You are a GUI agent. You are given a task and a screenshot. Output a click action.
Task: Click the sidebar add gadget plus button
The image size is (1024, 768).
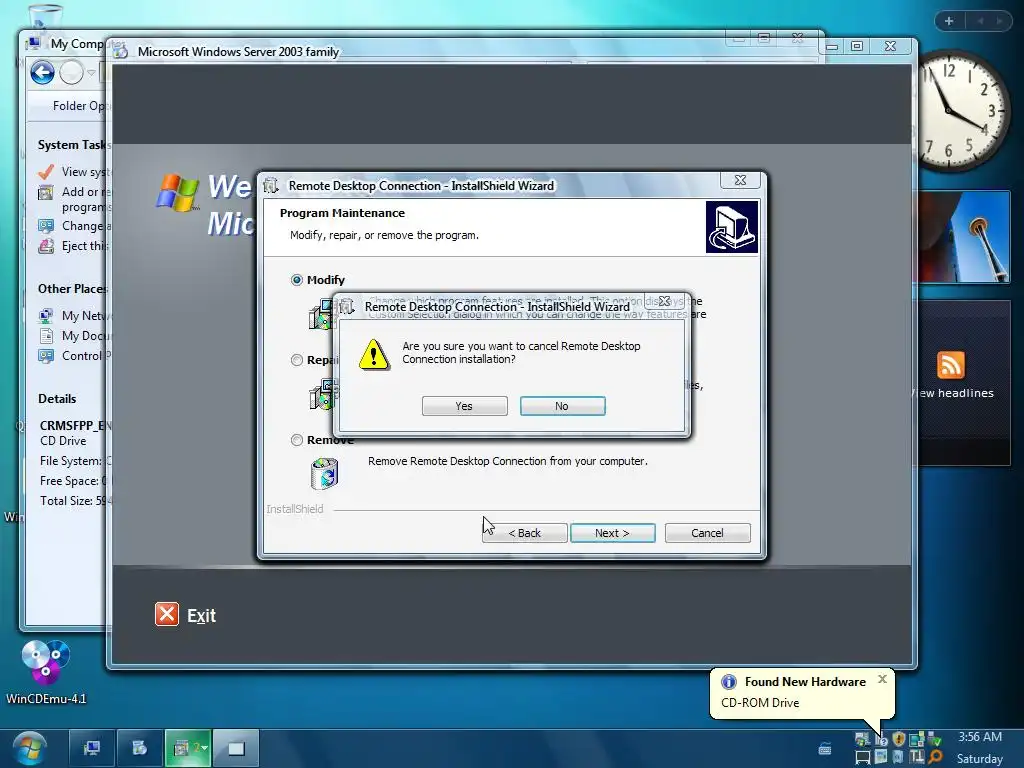tap(949, 21)
